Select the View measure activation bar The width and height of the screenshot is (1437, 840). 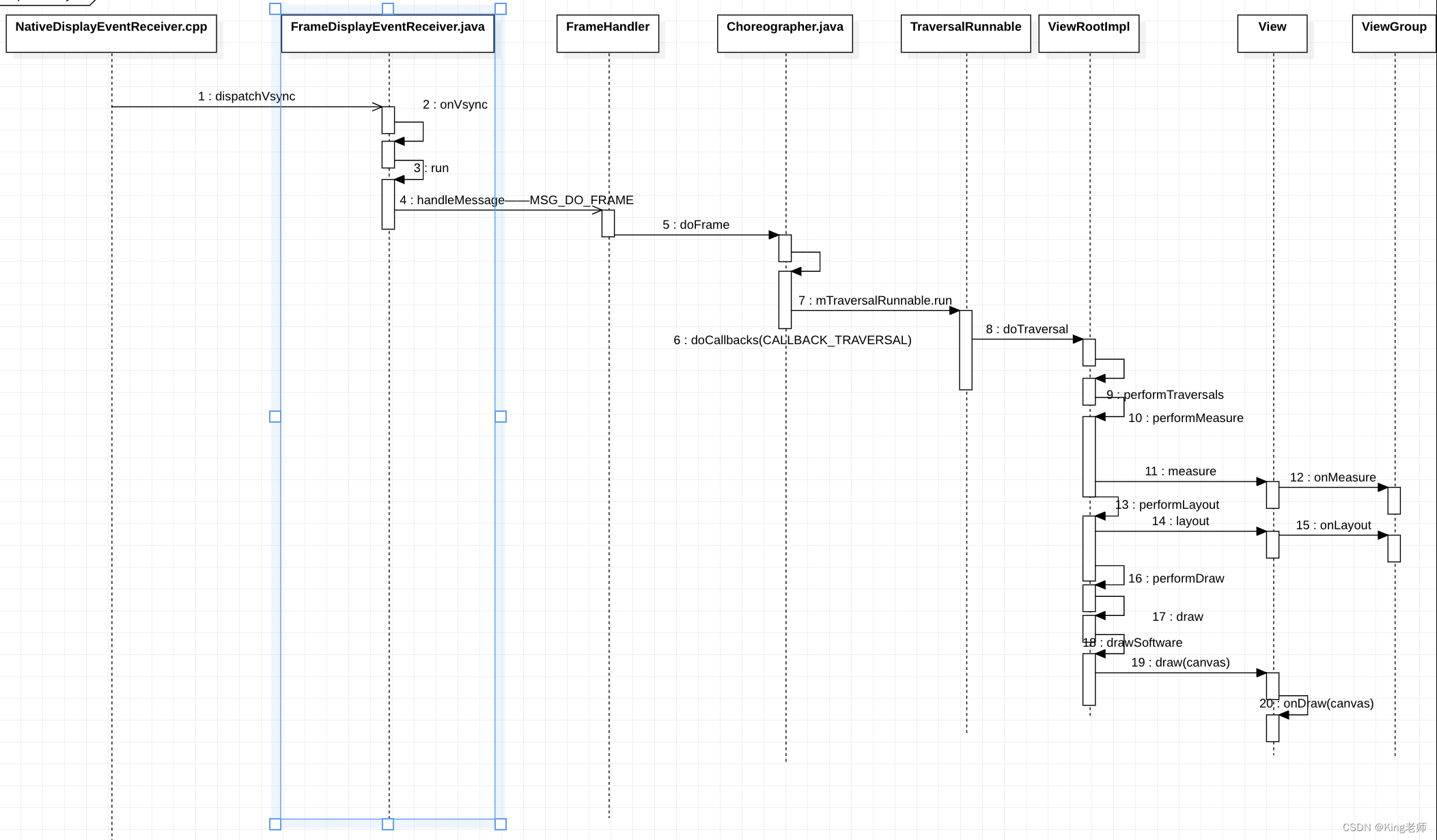point(1272,495)
